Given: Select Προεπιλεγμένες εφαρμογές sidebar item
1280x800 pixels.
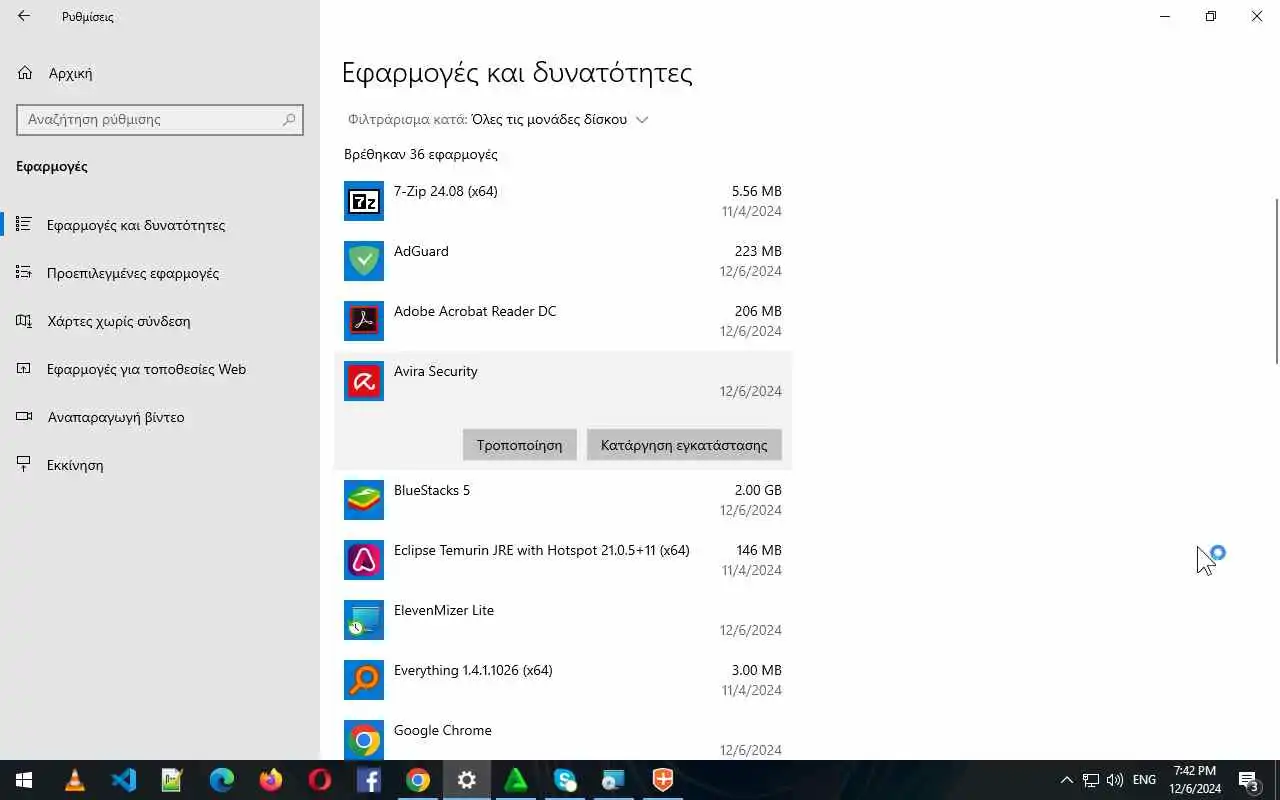Looking at the screenshot, I should click(x=160, y=273).
